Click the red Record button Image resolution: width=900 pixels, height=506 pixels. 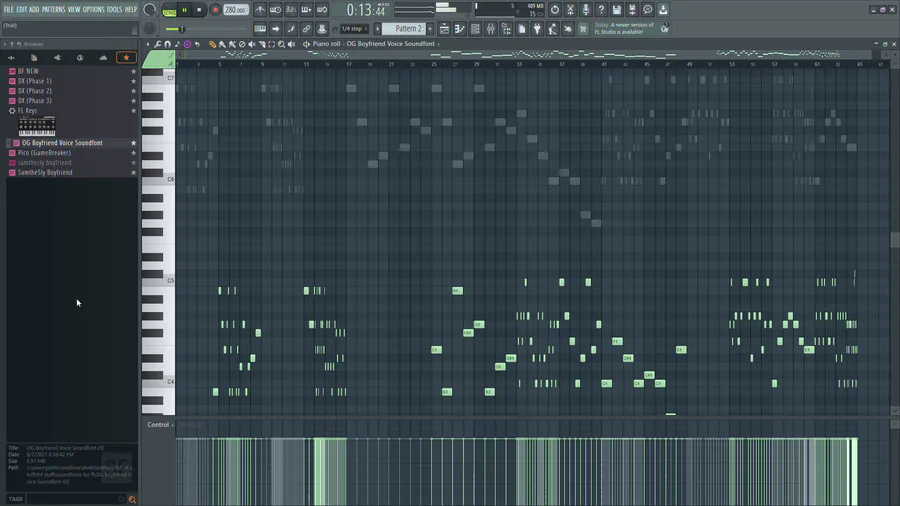215,10
